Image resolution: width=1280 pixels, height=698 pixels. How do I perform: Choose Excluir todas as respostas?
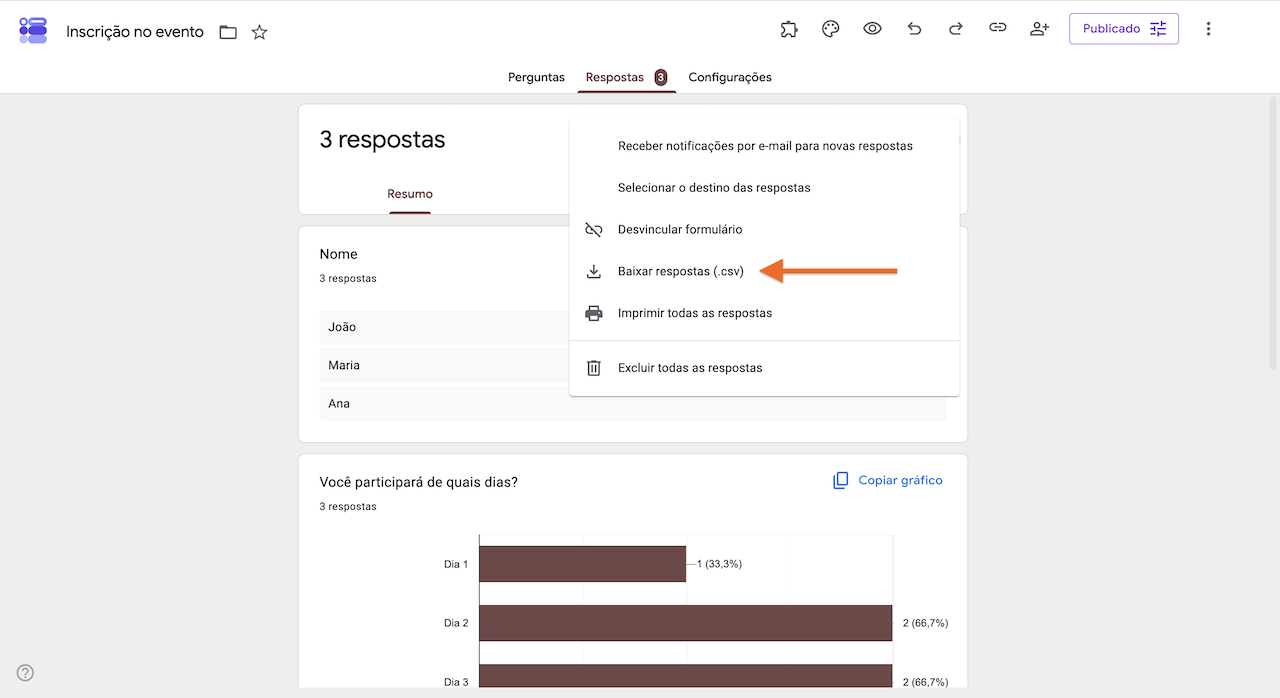pyautogui.click(x=764, y=368)
